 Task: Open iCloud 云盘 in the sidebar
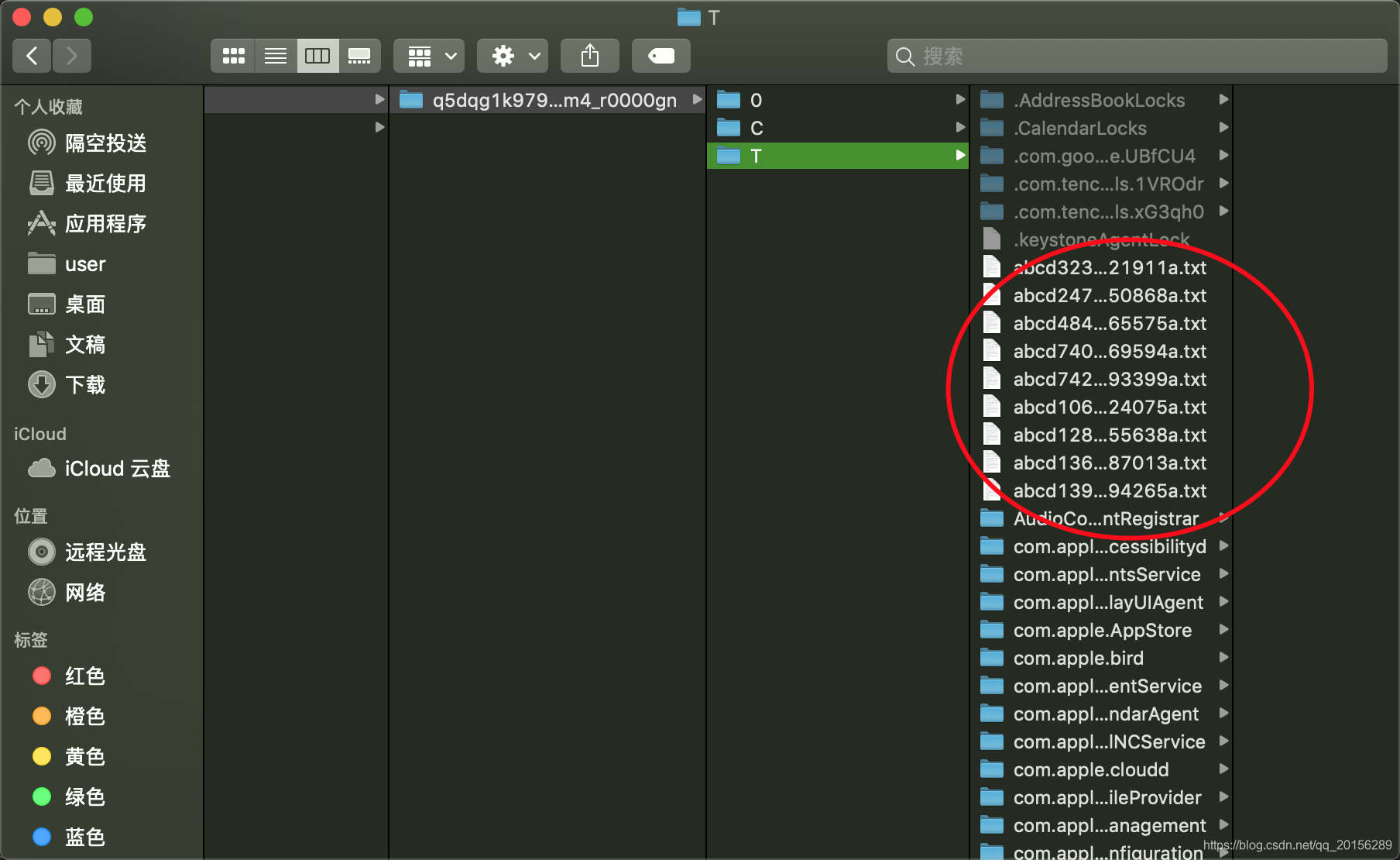(x=116, y=468)
